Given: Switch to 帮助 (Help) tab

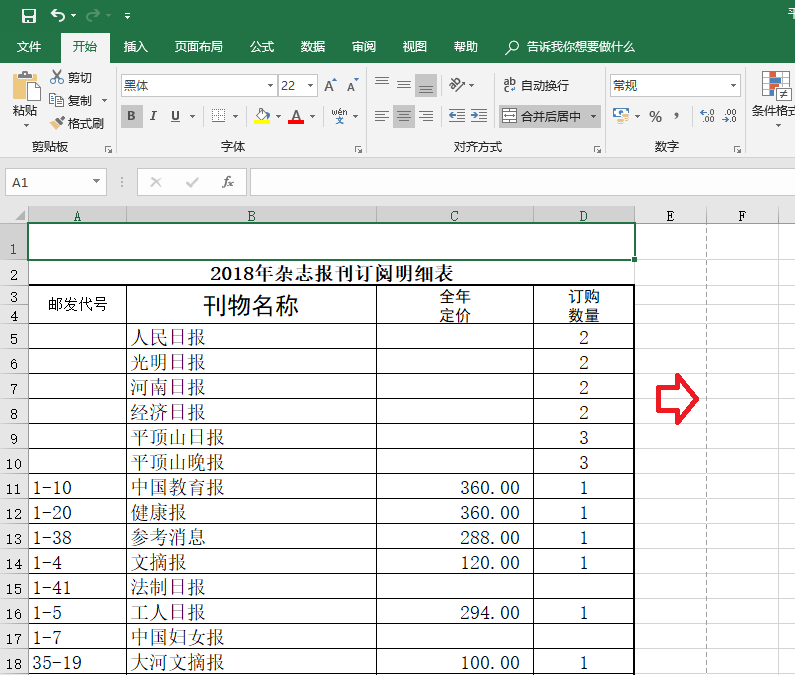Looking at the screenshot, I should tap(466, 47).
